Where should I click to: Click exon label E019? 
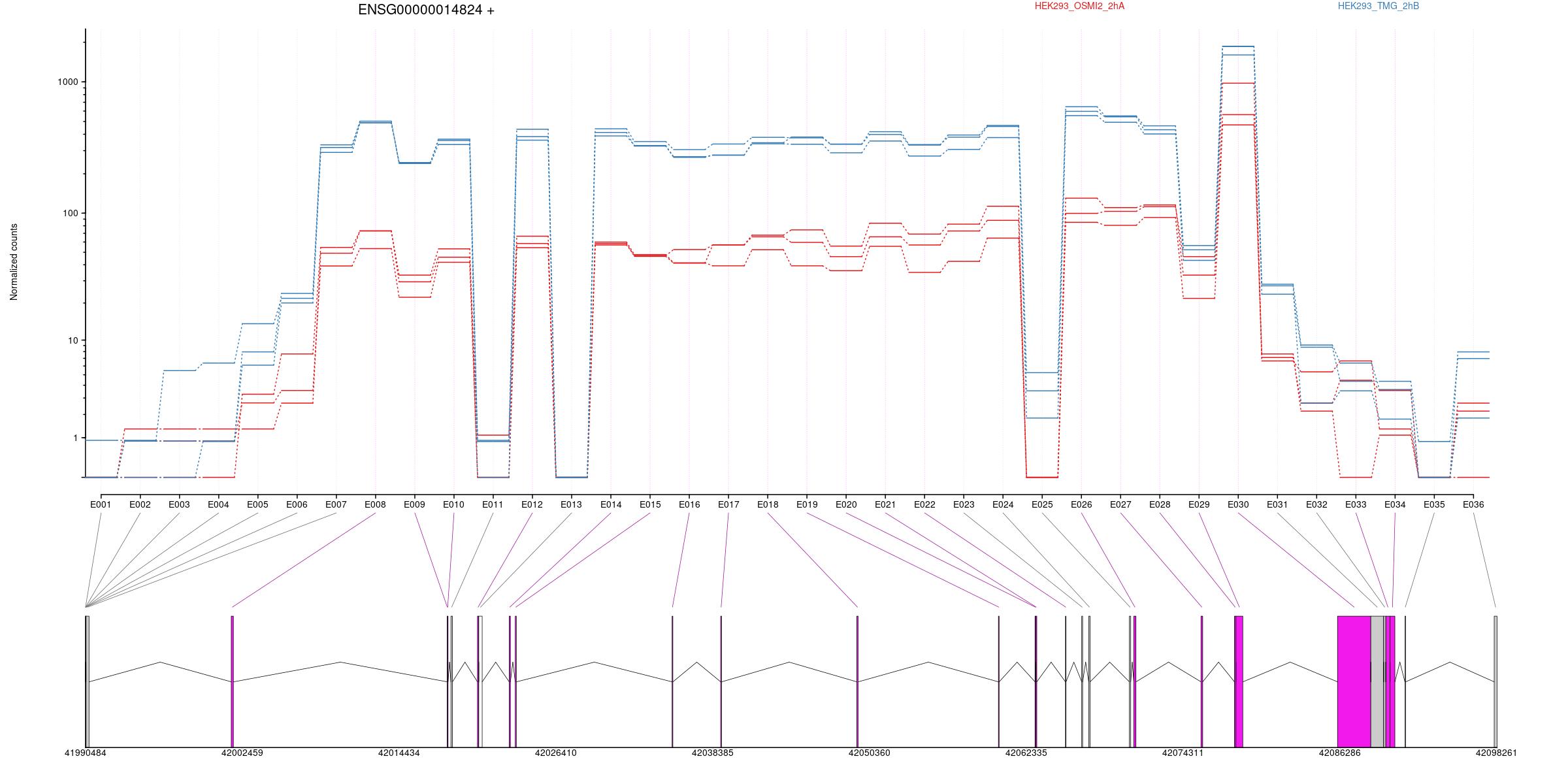tap(807, 504)
